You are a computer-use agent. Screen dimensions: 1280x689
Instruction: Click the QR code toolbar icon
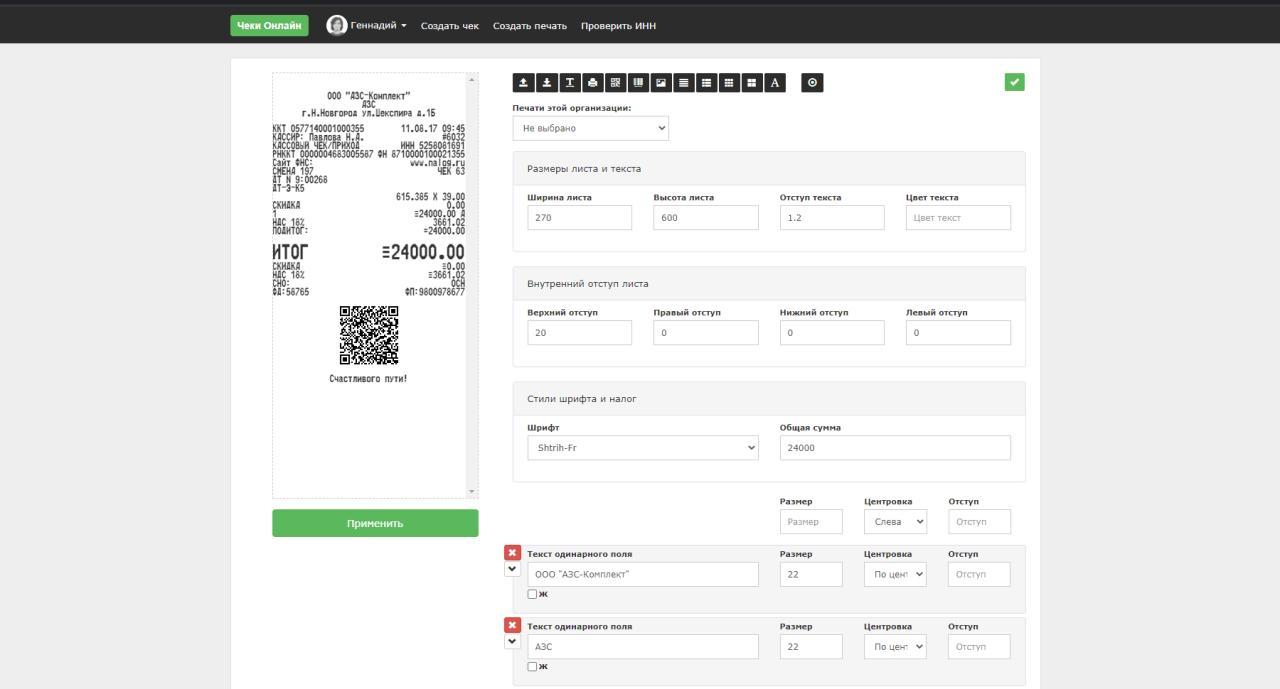615,83
